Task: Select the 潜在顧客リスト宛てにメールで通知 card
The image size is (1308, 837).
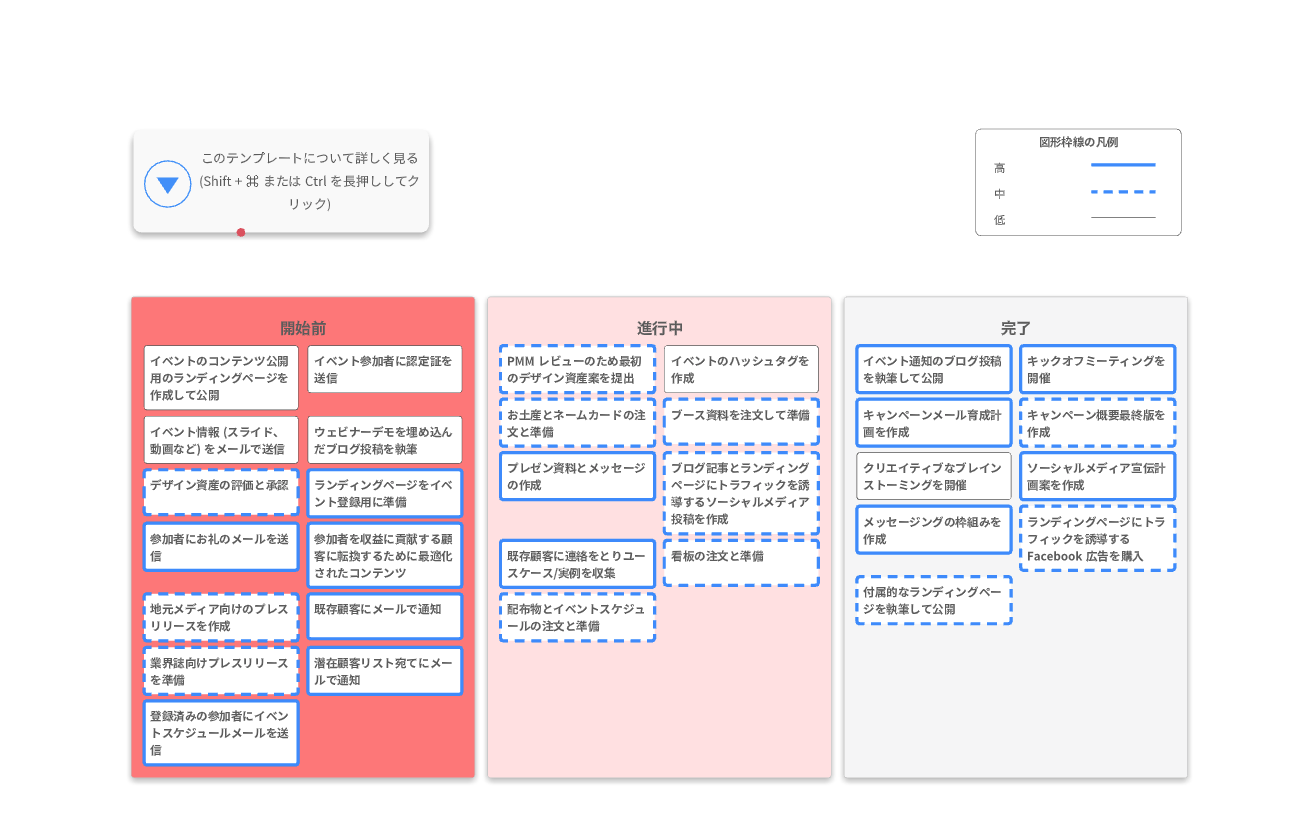Action: click(385, 670)
